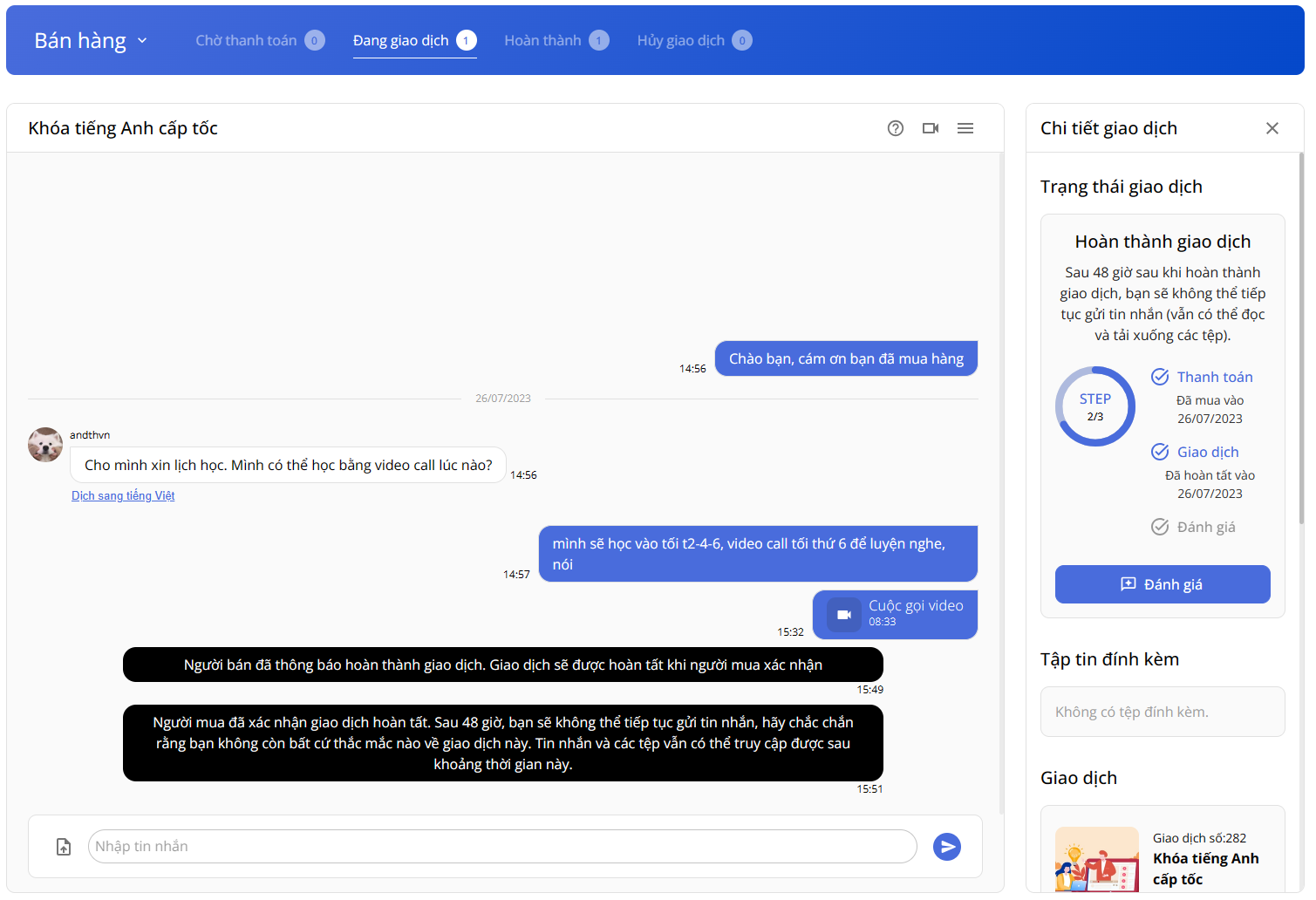This screenshot has width=1316, height=900.
Task: Click the Thanh toán check circle icon
Action: pyautogui.click(x=1160, y=377)
